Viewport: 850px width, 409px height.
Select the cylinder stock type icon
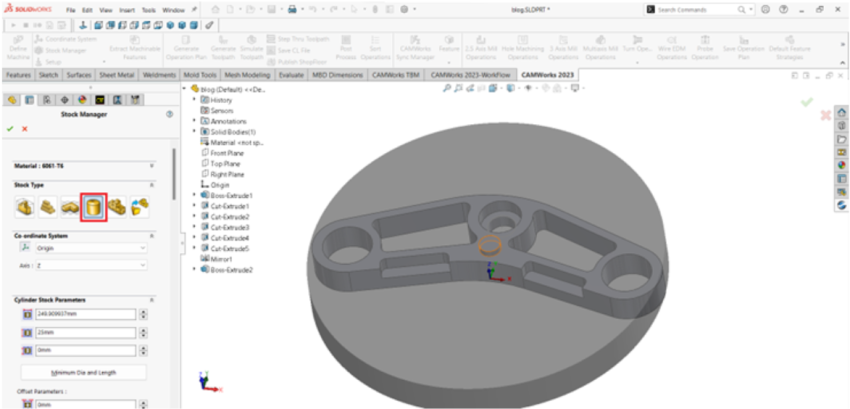point(93,206)
